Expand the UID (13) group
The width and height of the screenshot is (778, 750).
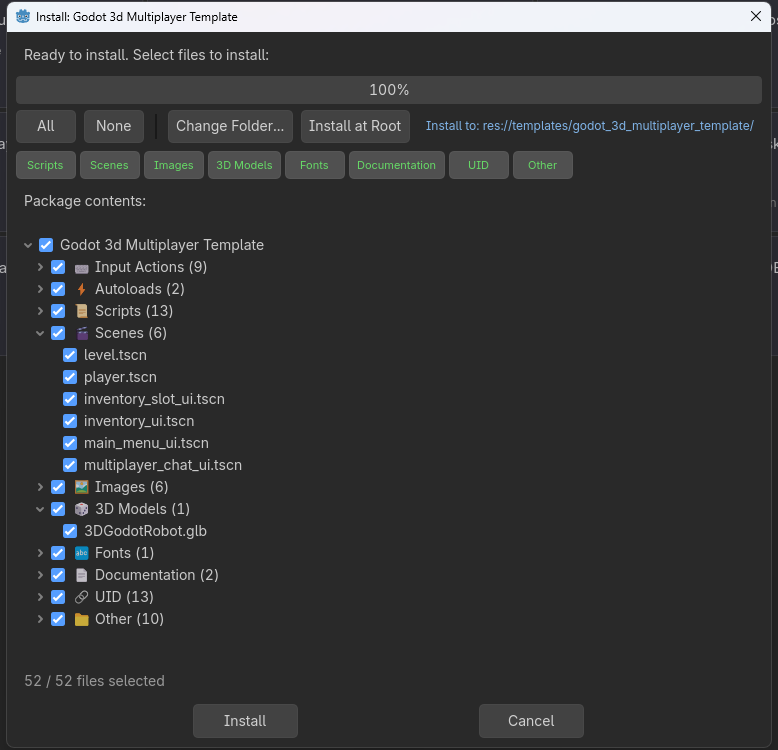point(40,597)
